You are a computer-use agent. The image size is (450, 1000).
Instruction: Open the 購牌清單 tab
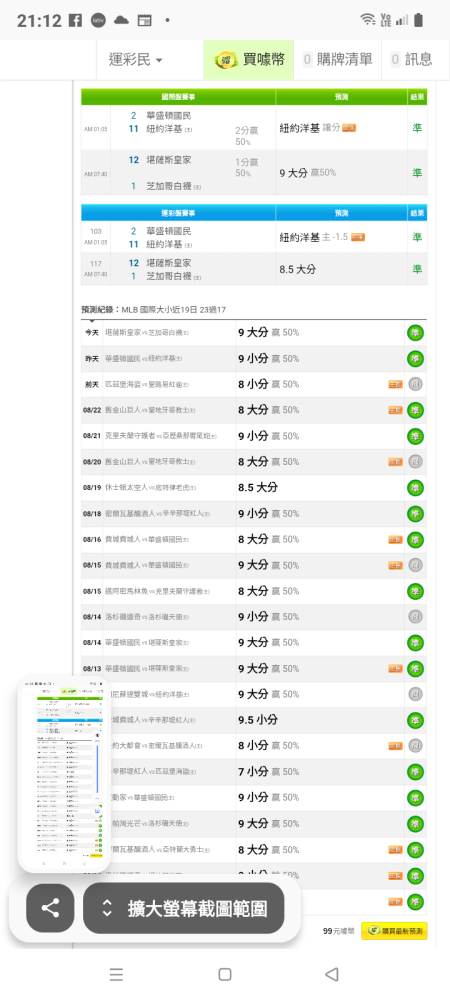click(x=337, y=60)
